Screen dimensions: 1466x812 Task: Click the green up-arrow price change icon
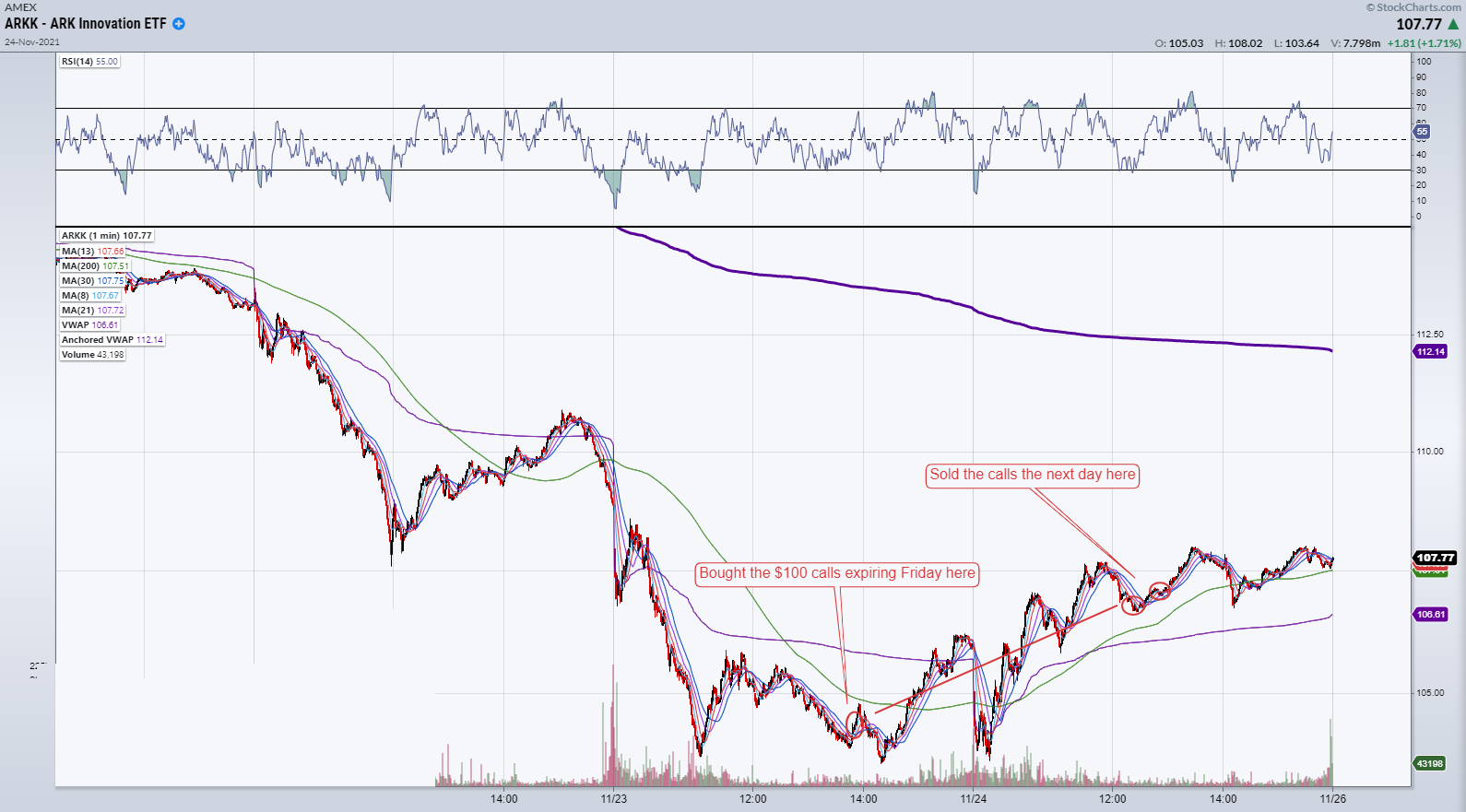click(1453, 24)
